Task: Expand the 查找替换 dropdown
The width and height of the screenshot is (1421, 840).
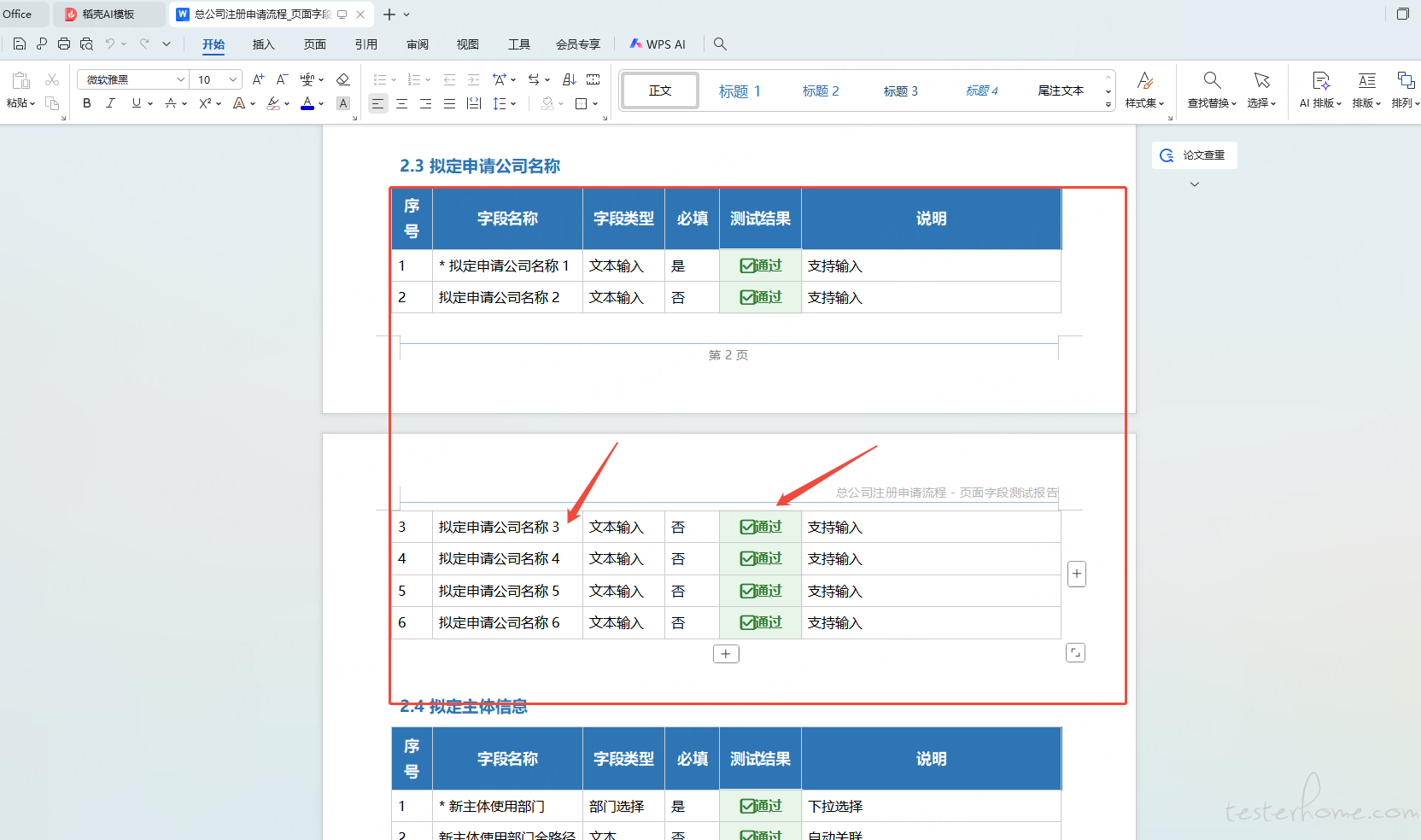Action: [x=1212, y=103]
